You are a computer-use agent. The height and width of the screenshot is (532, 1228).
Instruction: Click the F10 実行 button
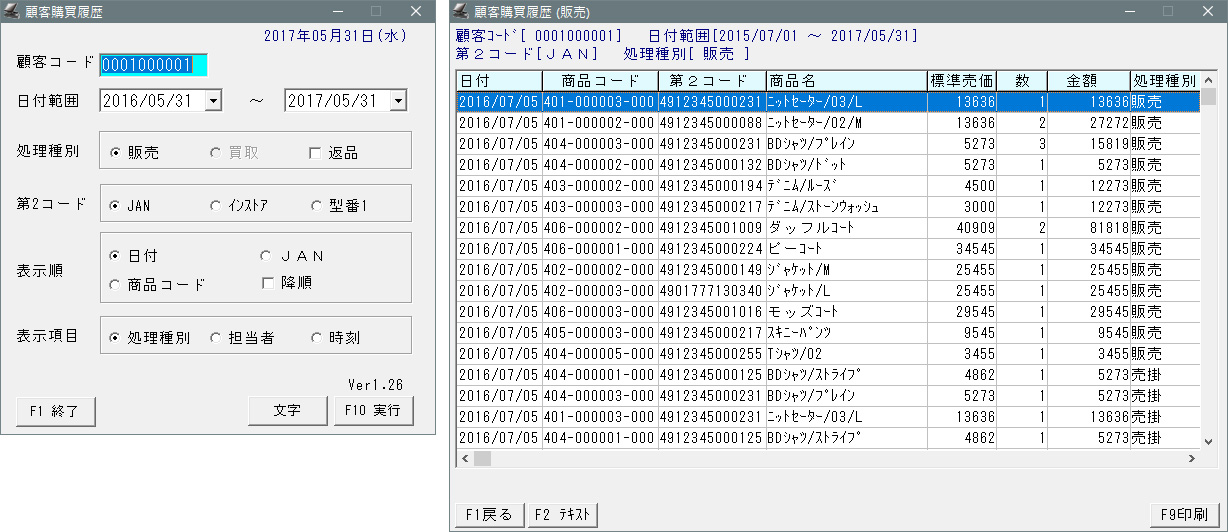[x=372, y=411]
